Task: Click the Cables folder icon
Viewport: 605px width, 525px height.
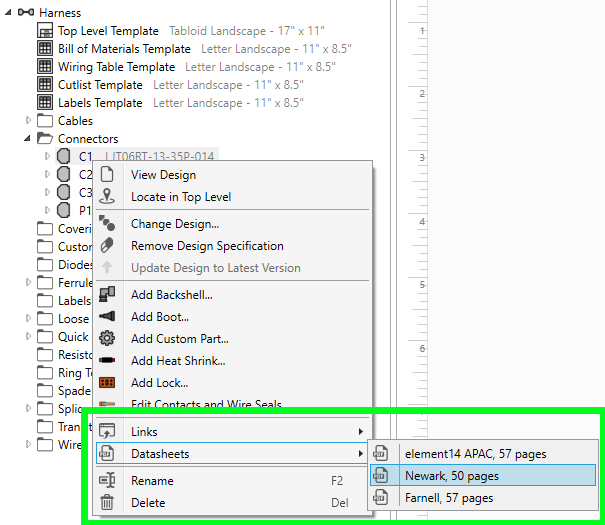Action: [45, 120]
